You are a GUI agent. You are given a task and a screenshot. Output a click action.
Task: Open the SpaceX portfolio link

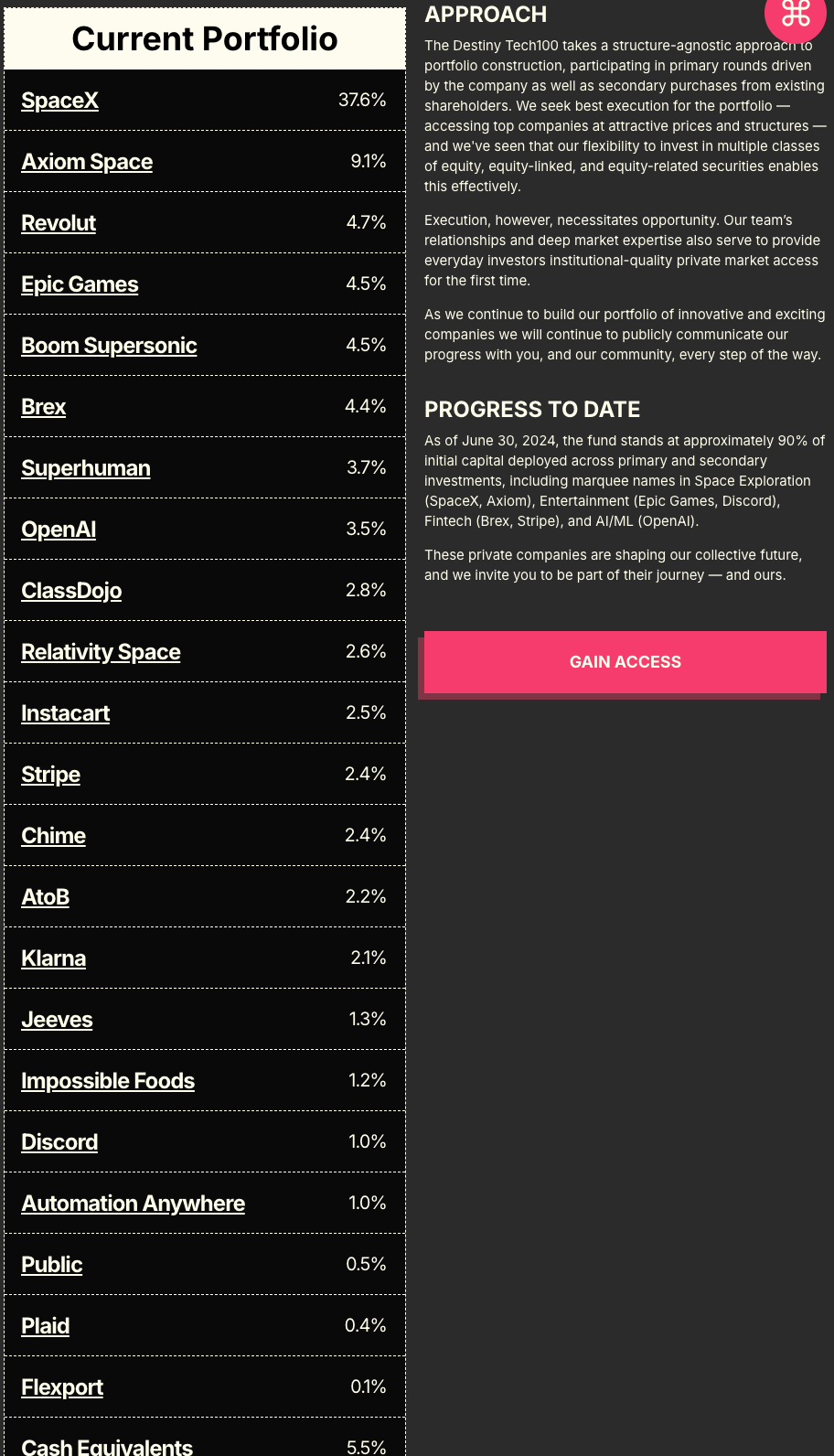point(59,101)
